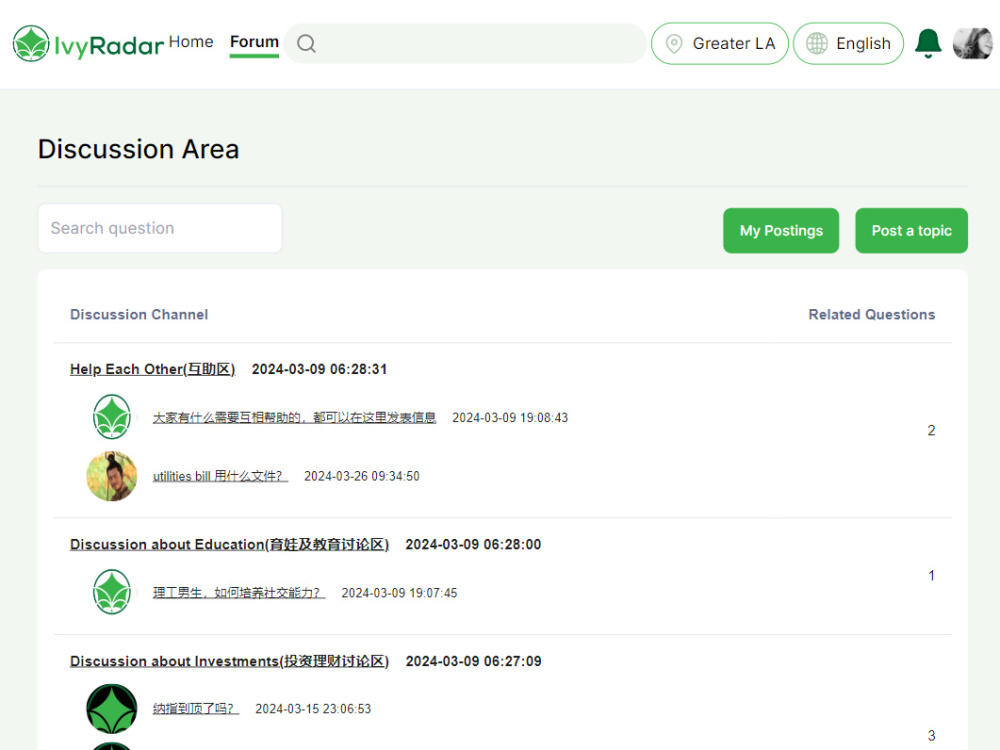The width and height of the screenshot is (1000, 750).
Task: Open the user profile avatar
Action: pos(973,43)
